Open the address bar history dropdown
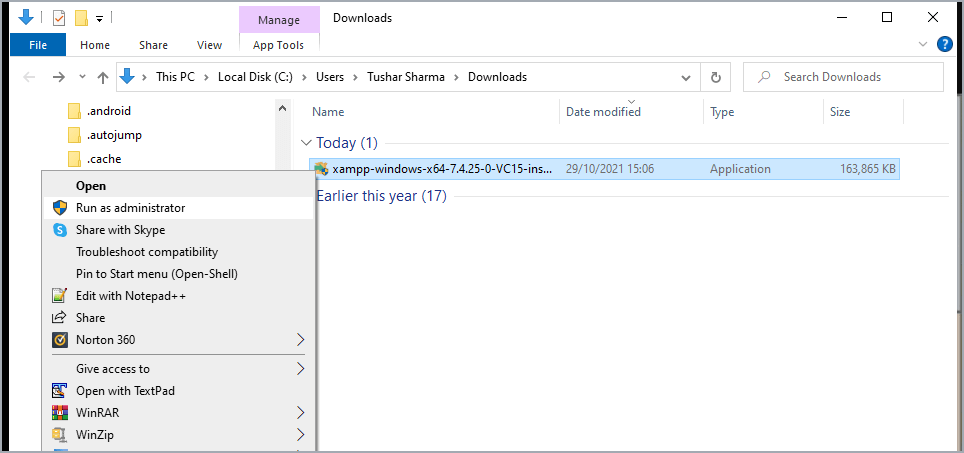Screen dimensions: 964x453 686,77
